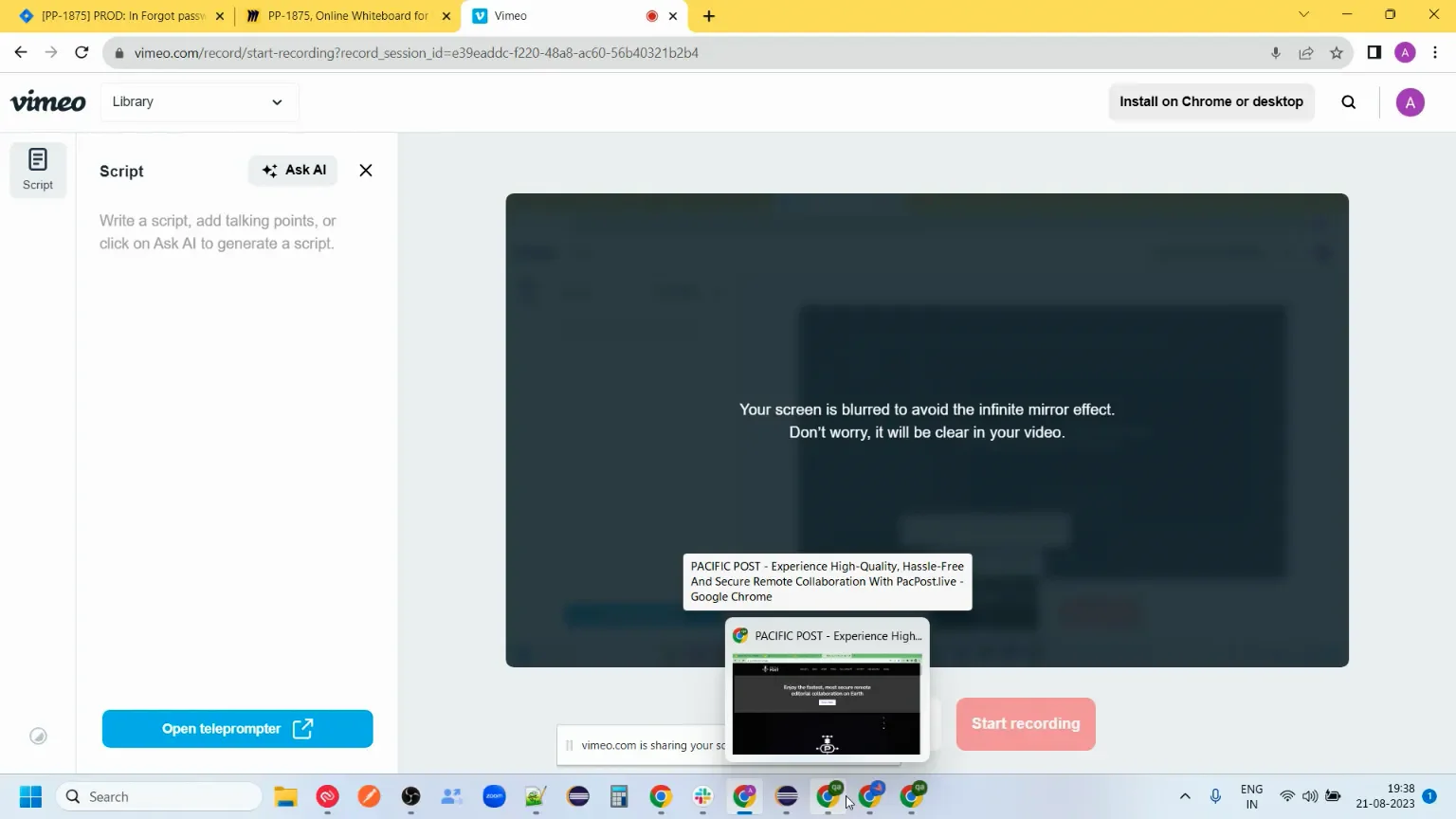Go back to previous page

point(21,53)
